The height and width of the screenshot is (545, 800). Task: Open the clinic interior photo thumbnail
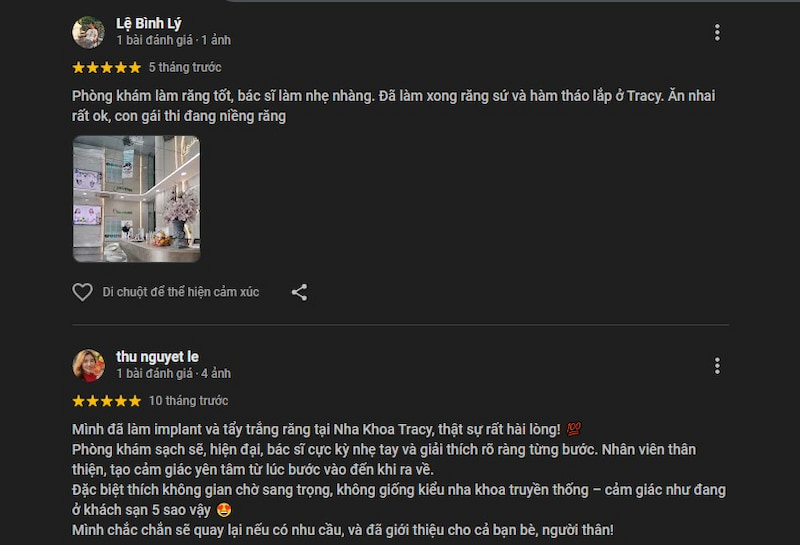tap(136, 199)
